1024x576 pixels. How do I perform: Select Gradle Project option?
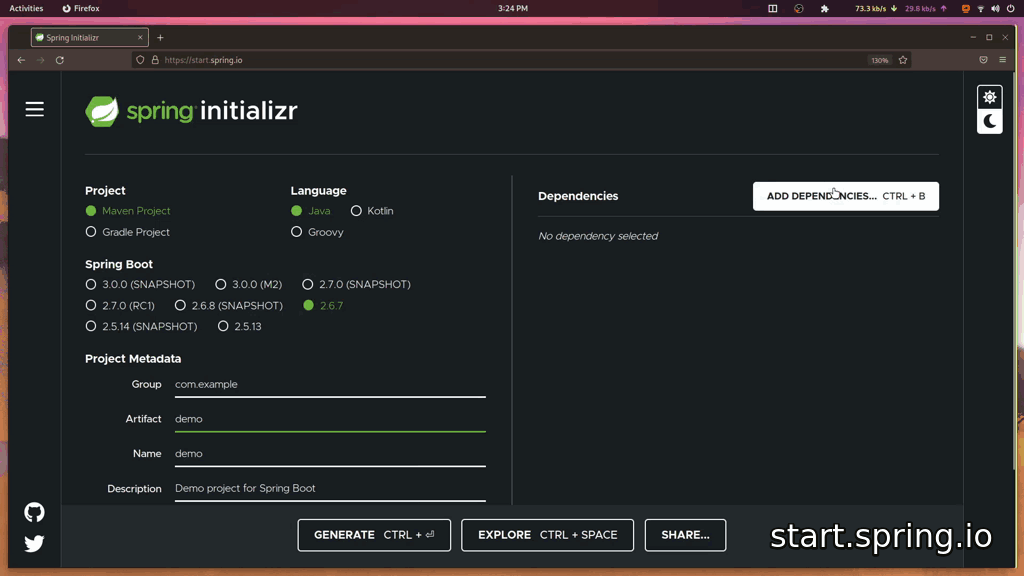91,232
